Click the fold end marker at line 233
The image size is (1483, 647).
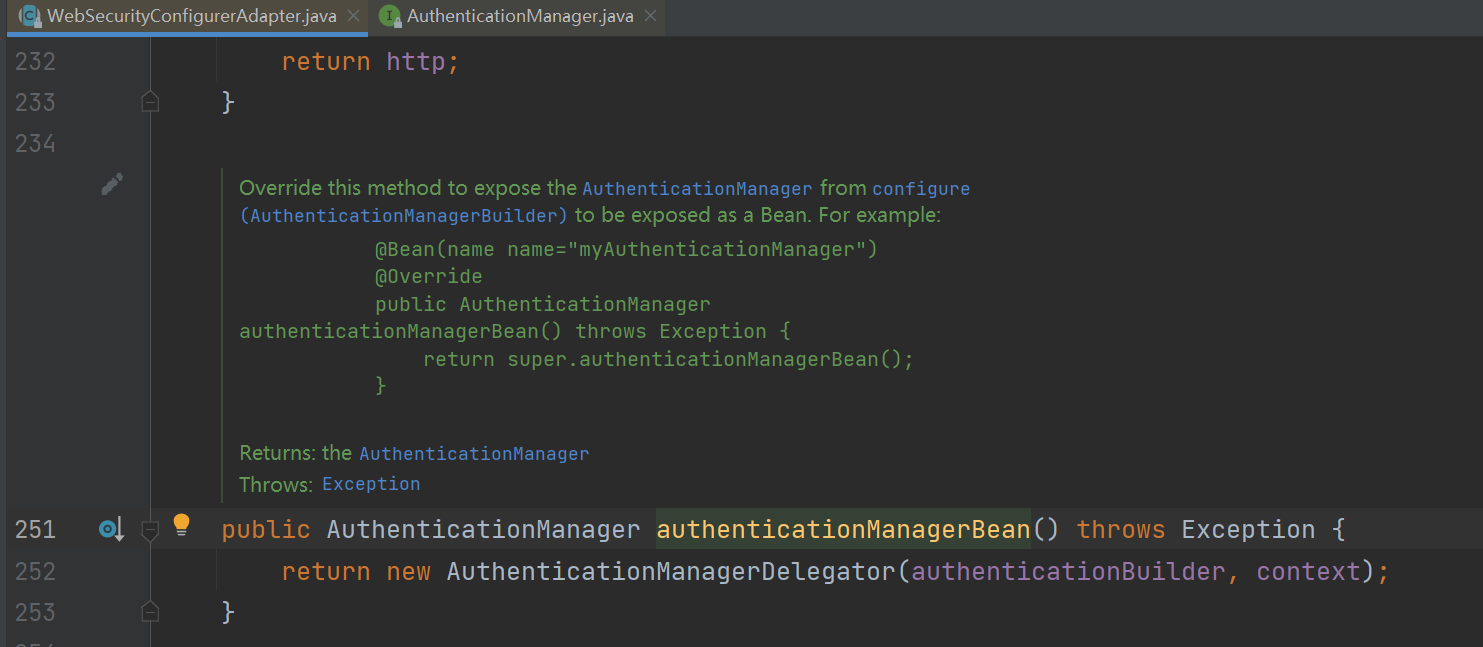click(150, 102)
